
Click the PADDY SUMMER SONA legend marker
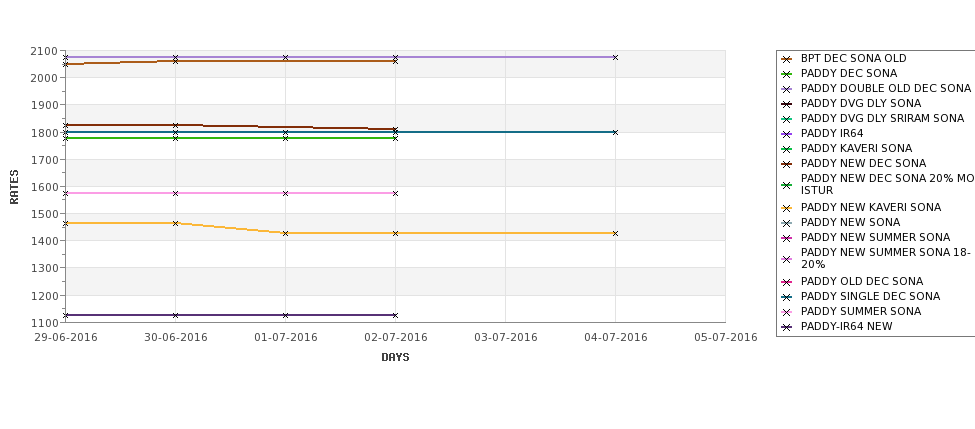pos(787,312)
